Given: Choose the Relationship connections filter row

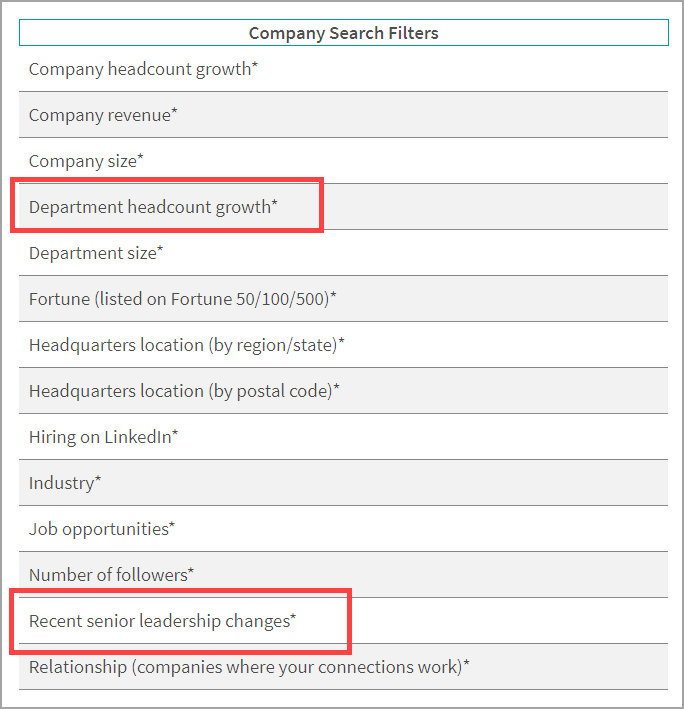Looking at the screenshot, I should tap(246, 667).
